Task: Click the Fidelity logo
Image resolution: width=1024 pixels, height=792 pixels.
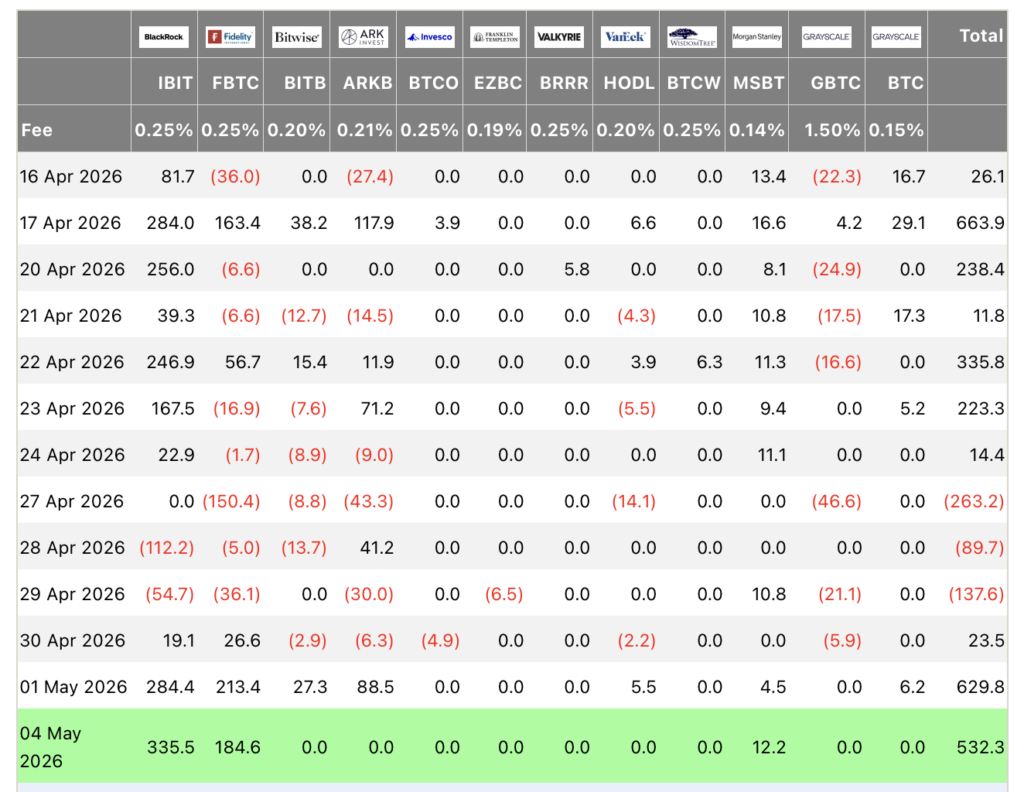Action: pyautogui.click(x=230, y=37)
